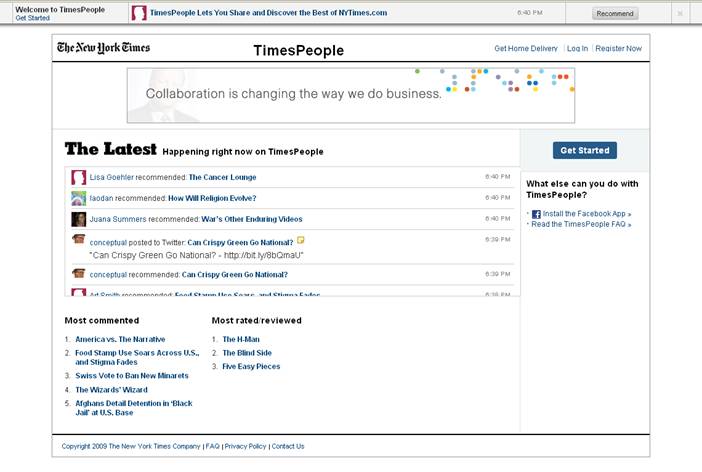Click the Facebook icon in the sidebar

click(x=536, y=214)
